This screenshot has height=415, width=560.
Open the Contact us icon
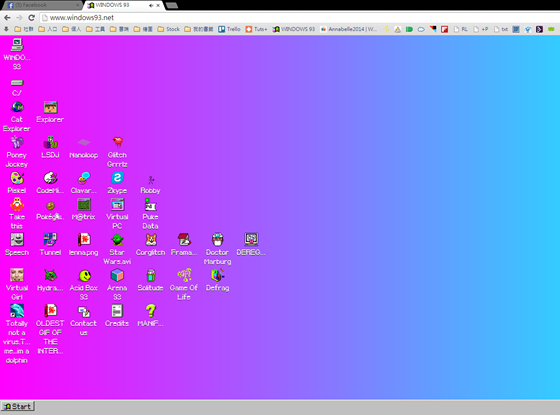coord(84,311)
